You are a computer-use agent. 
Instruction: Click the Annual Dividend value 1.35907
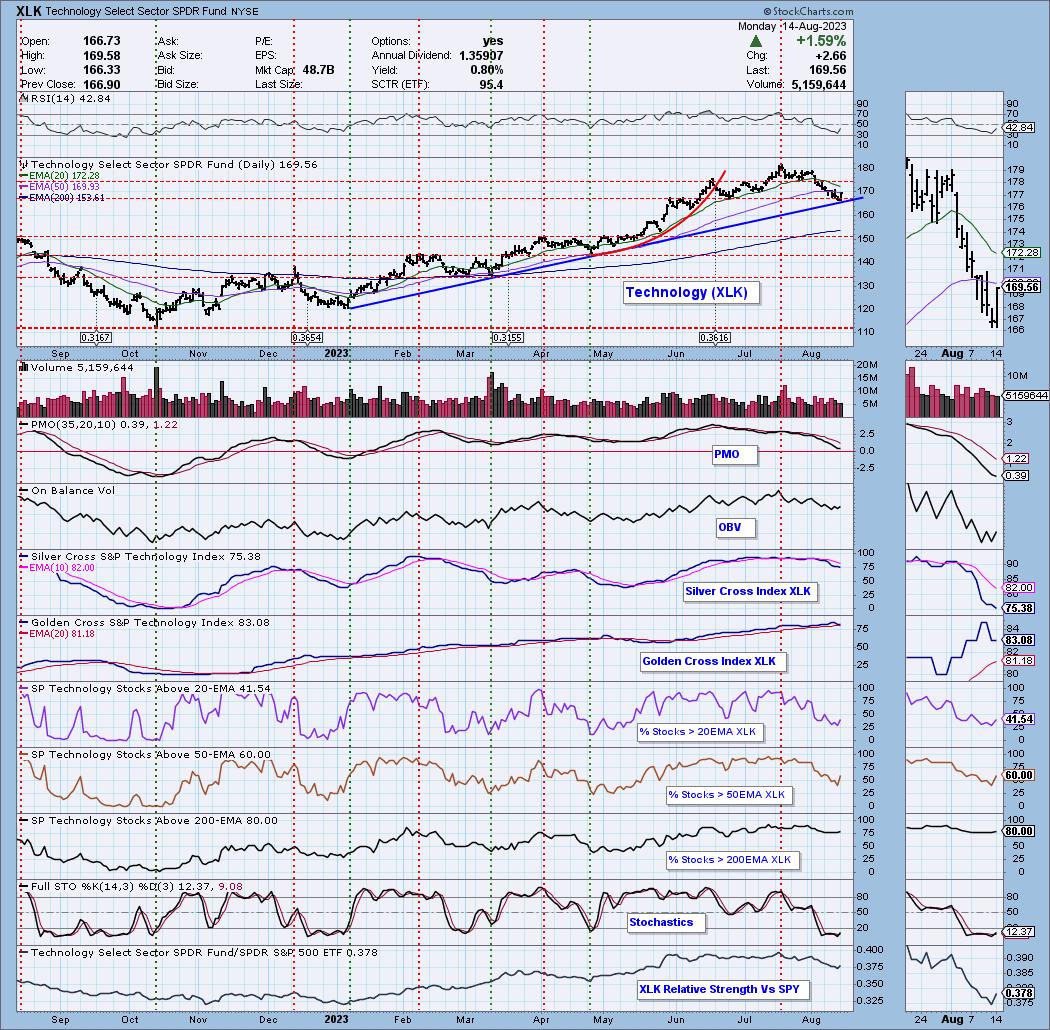pos(481,56)
